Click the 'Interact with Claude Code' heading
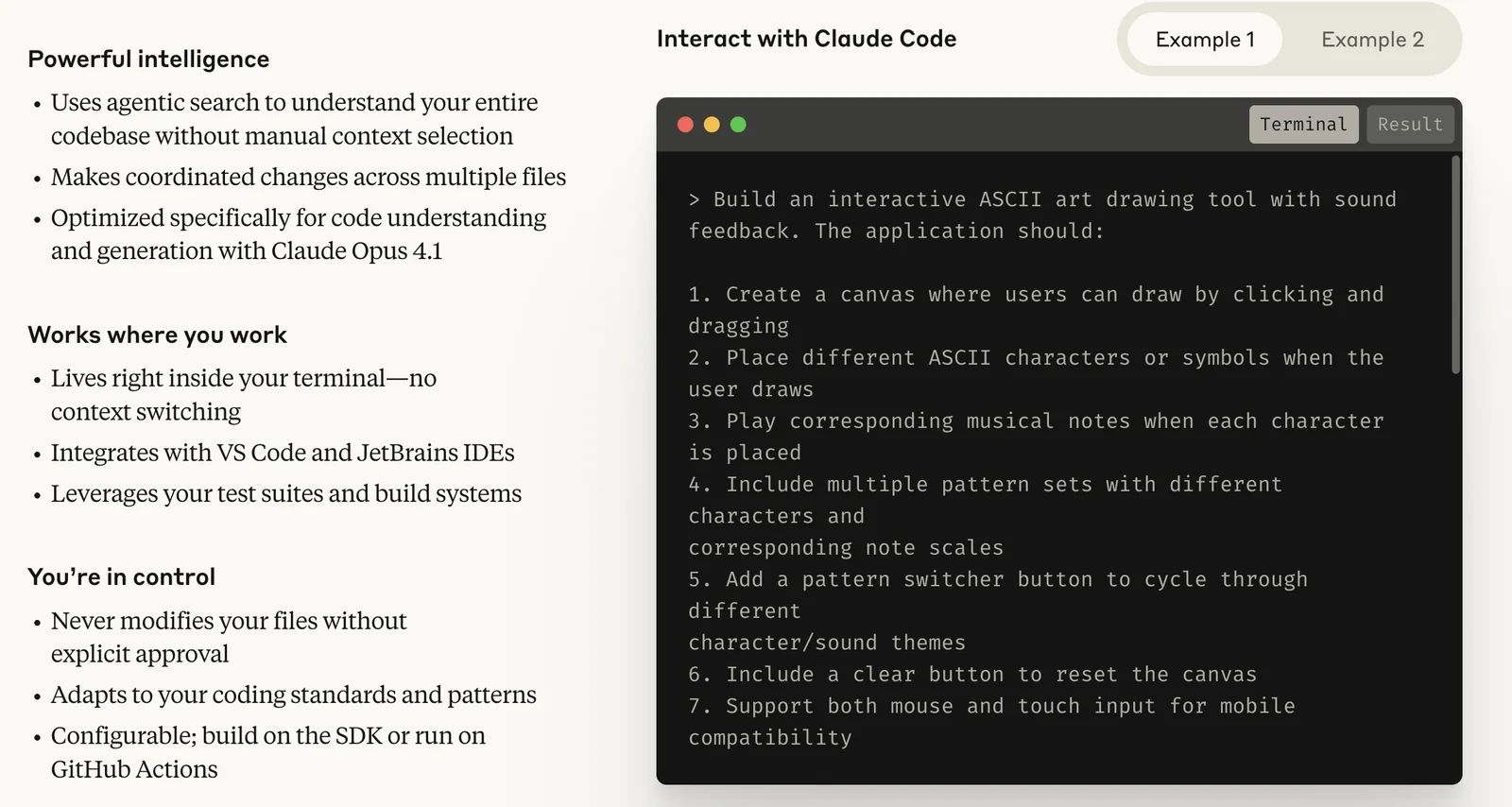1512x807 pixels. coord(806,39)
